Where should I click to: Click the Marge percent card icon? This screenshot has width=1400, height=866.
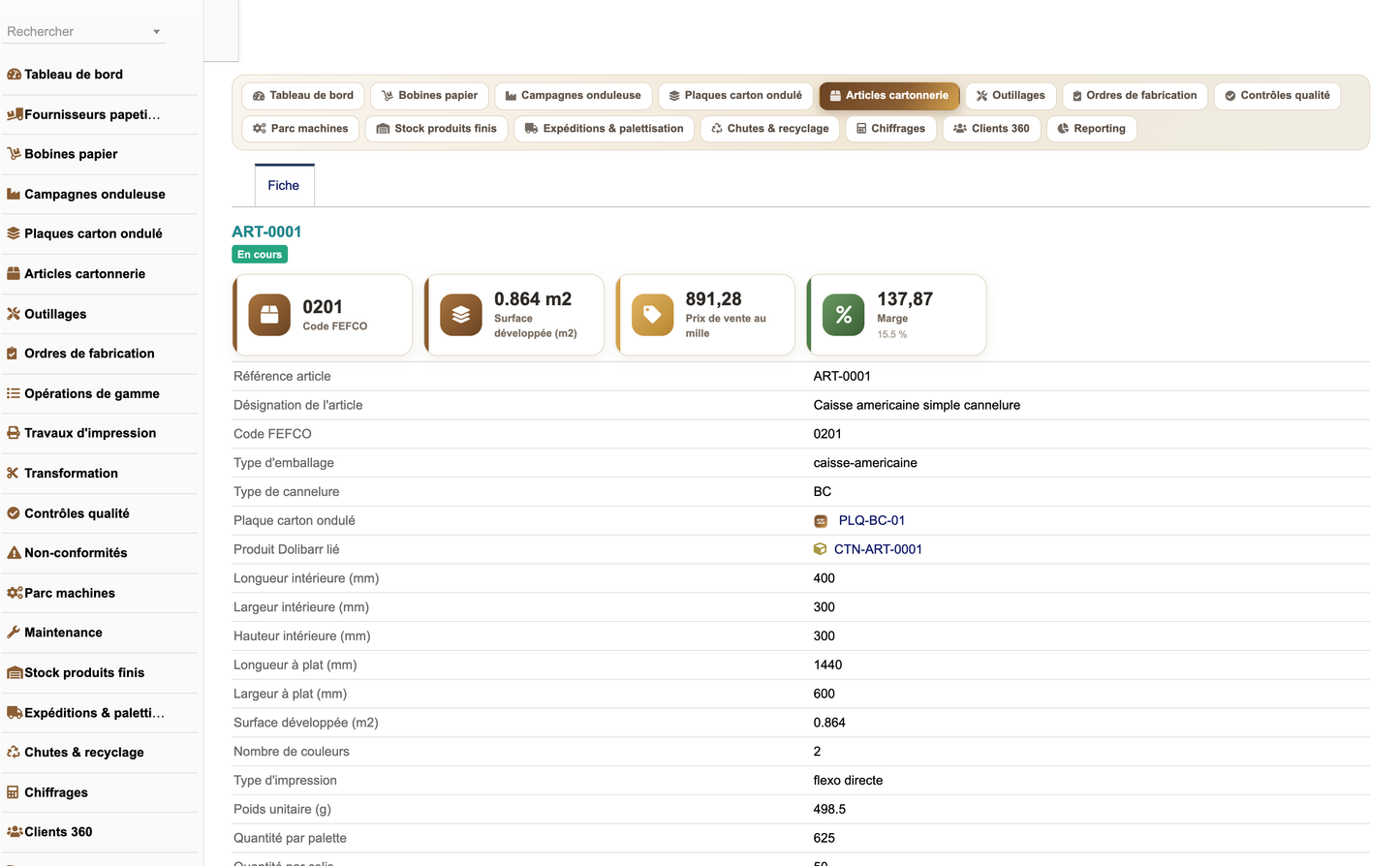point(844,315)
